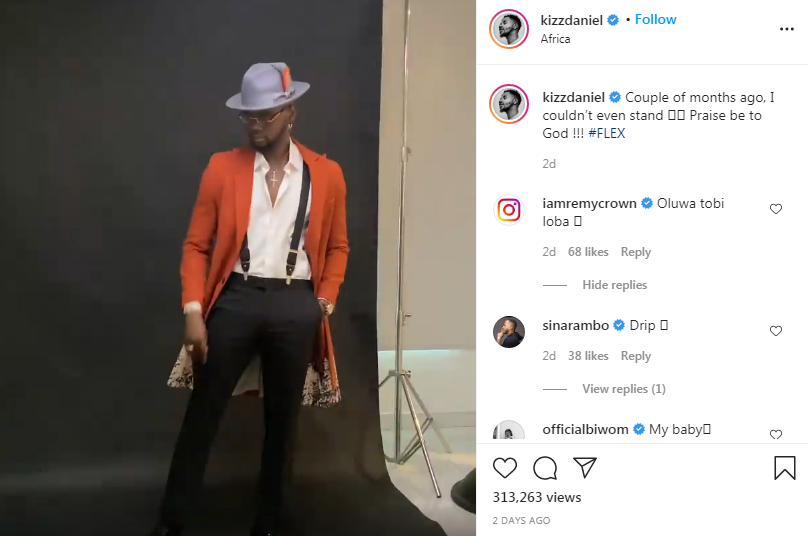Image resolution: width=808 pixels, height=536 pixels.
Task: Click officialbiwom's profile avatar
Action: point(509,432)
